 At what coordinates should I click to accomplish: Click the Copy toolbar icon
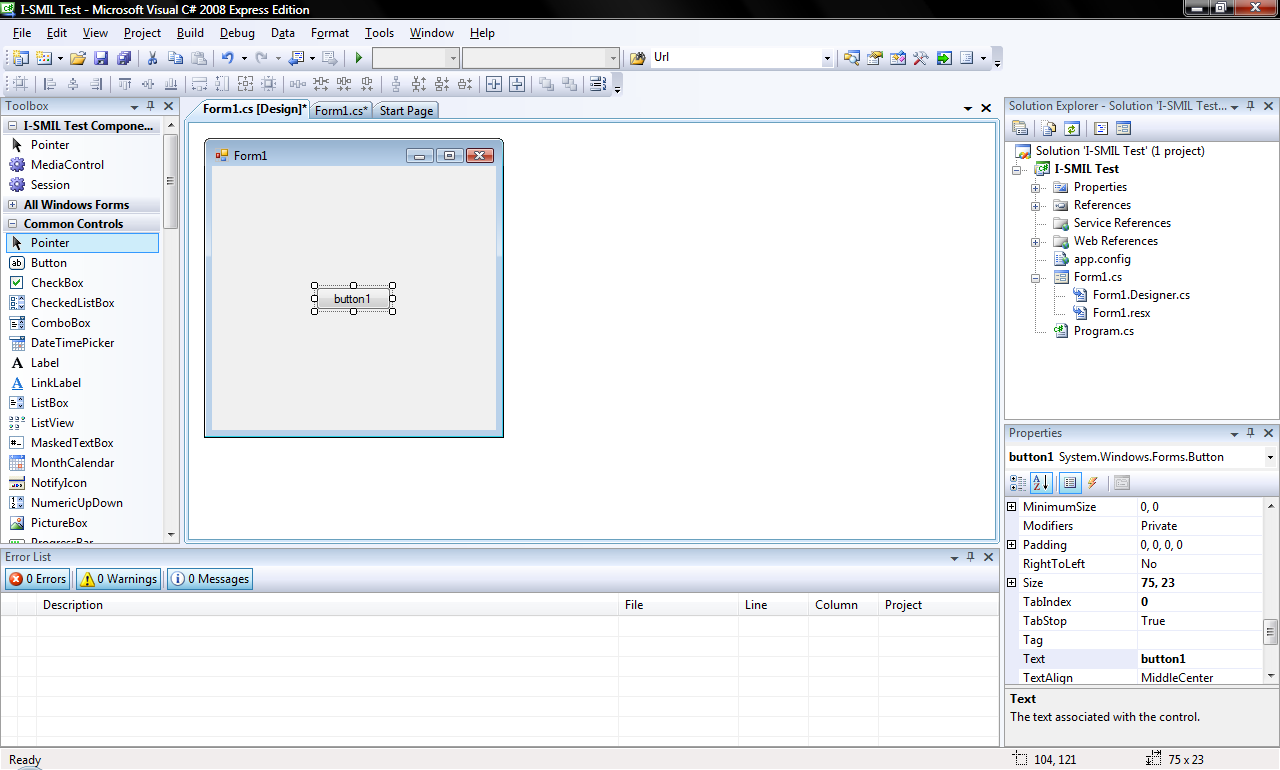point(176,58)
